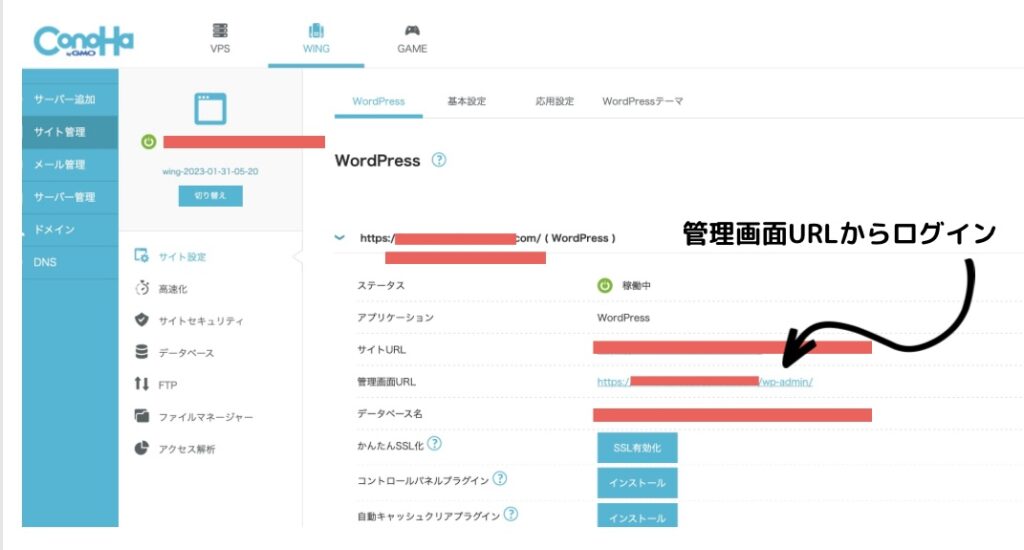Click the browser window site icon

(x=210, y=108)
